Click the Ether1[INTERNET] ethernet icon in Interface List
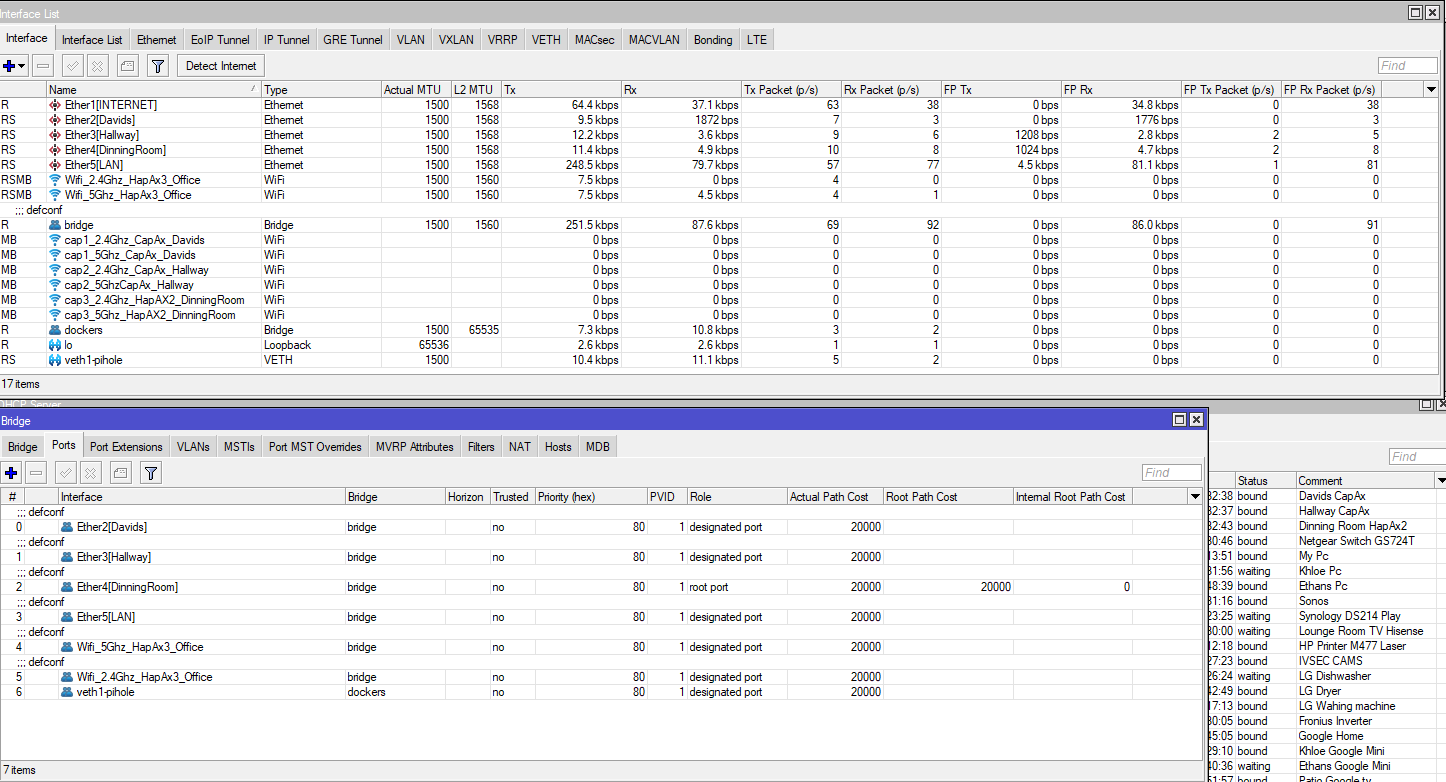The image size is (1446, 782). [55, 105]
